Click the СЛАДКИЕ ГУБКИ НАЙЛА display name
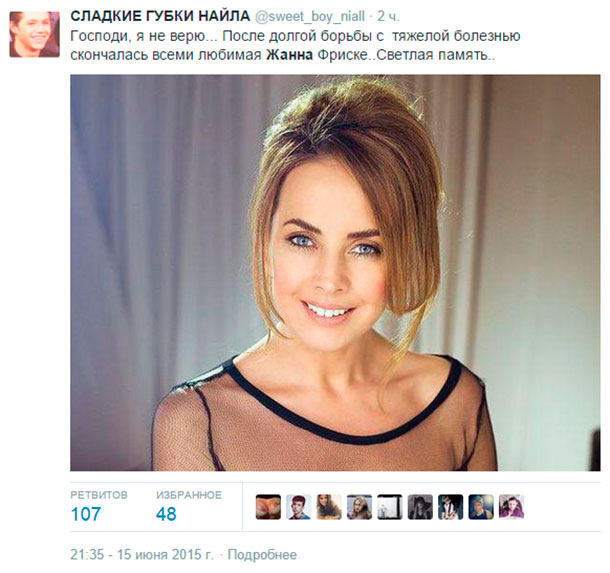Image resolution: width=610 pixels, height=573 pixels. (x=160, y=16)
